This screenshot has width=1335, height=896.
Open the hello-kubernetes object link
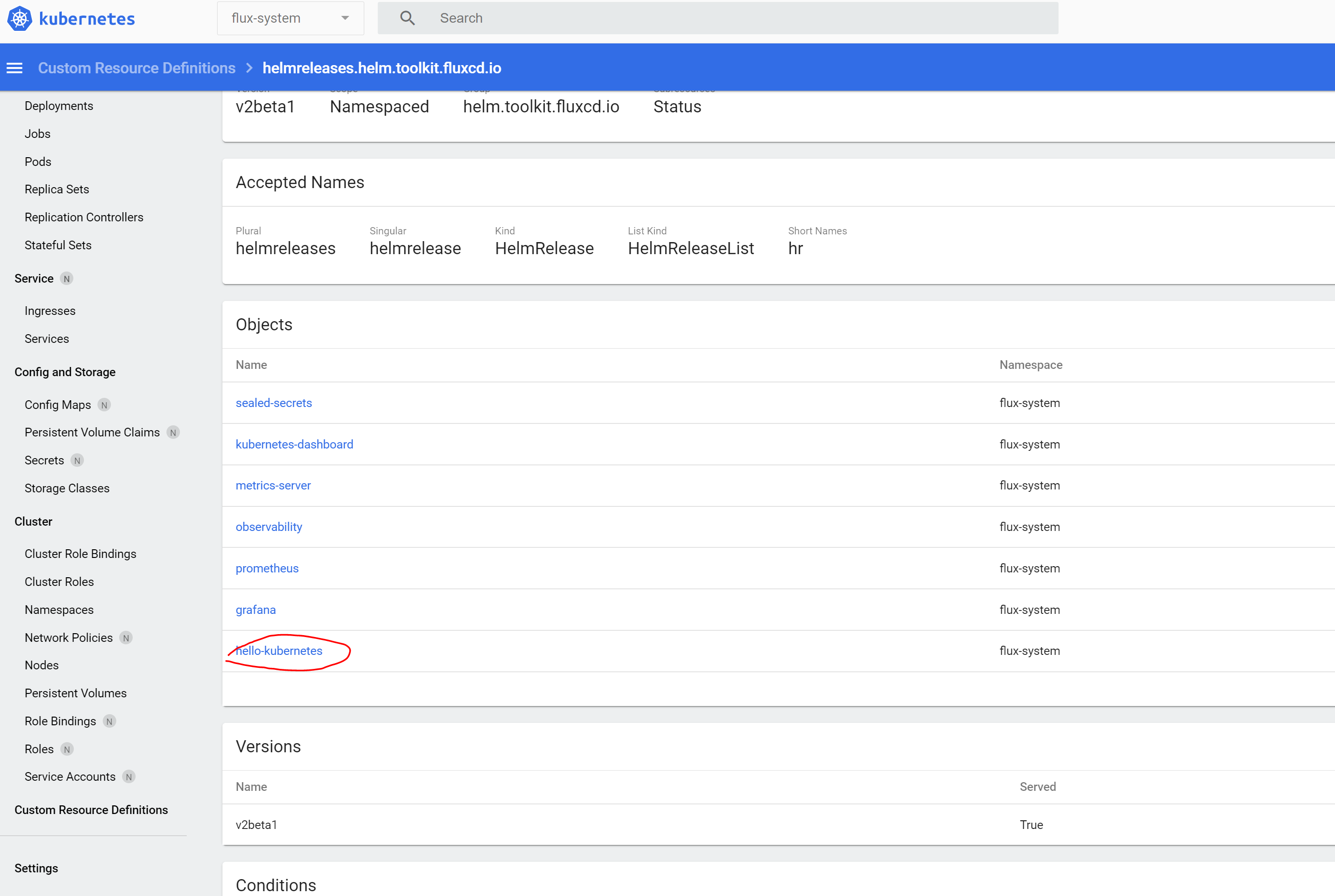coord(279,651)
